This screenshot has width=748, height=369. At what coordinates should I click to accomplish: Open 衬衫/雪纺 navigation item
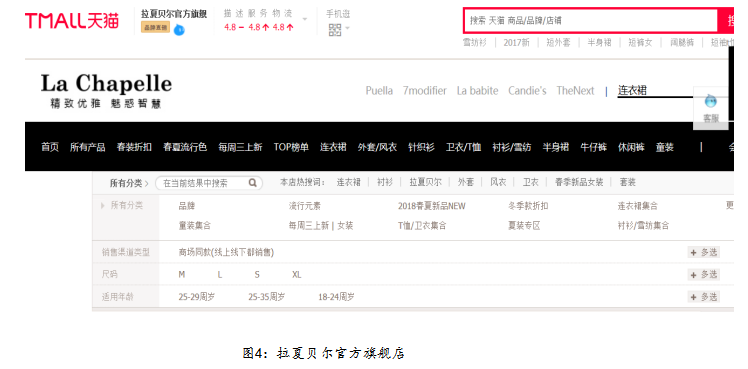tap(512, 147)
